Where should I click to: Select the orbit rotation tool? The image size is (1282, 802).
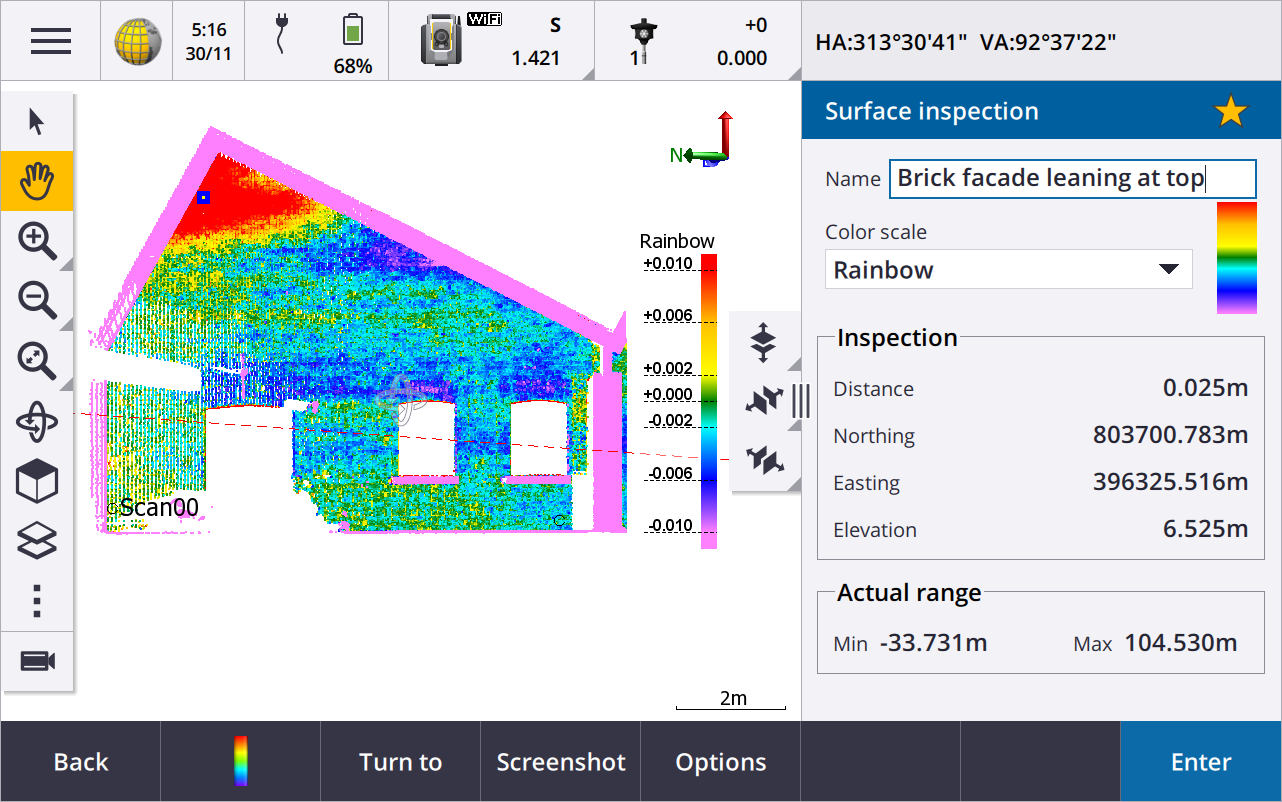tap(37, 421)
